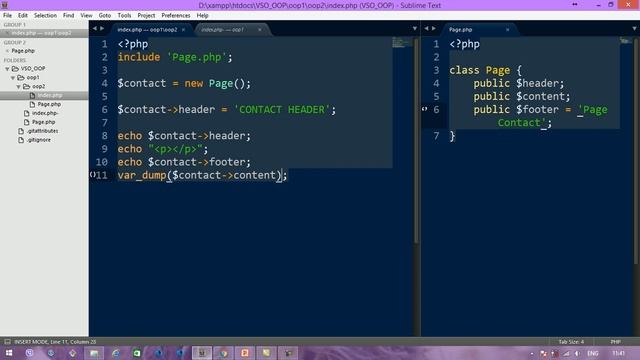The image size is (640, 360).
Task: Select the Page.php tab in right pane
Action: 460,30
